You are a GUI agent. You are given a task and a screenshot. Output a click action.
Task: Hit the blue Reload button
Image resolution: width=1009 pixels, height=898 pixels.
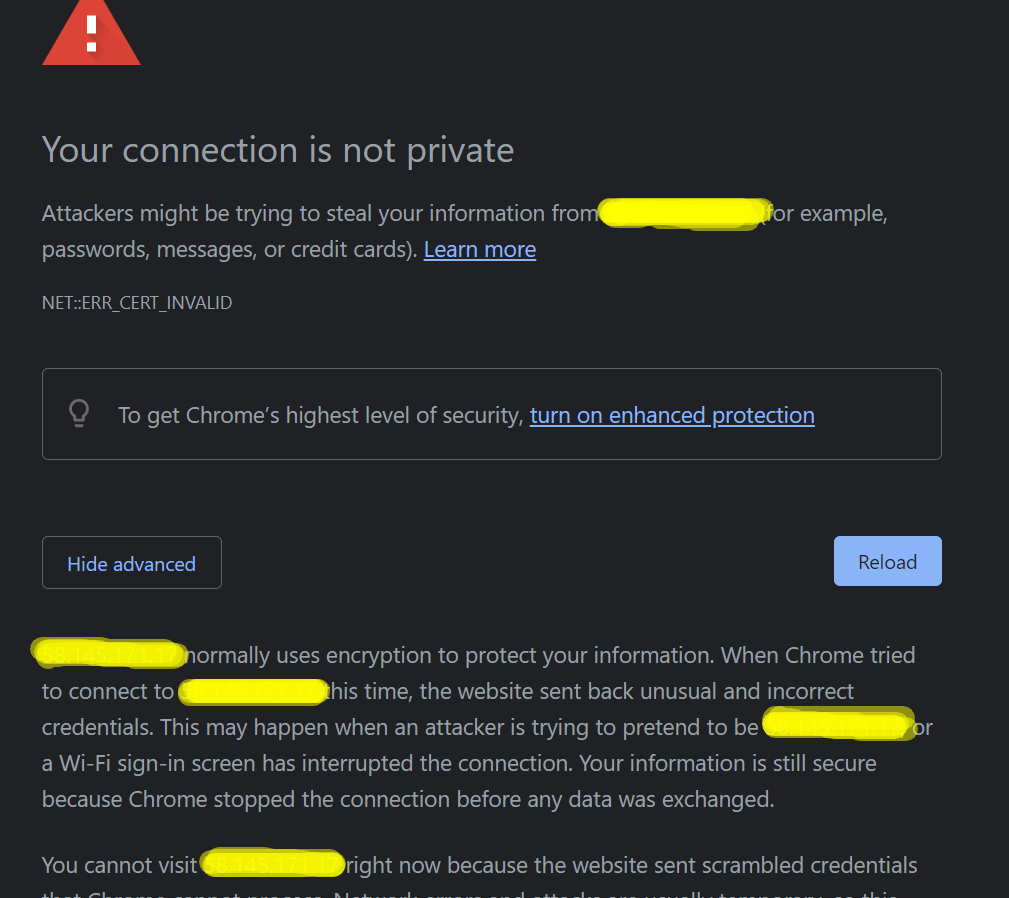click(887, 562)
